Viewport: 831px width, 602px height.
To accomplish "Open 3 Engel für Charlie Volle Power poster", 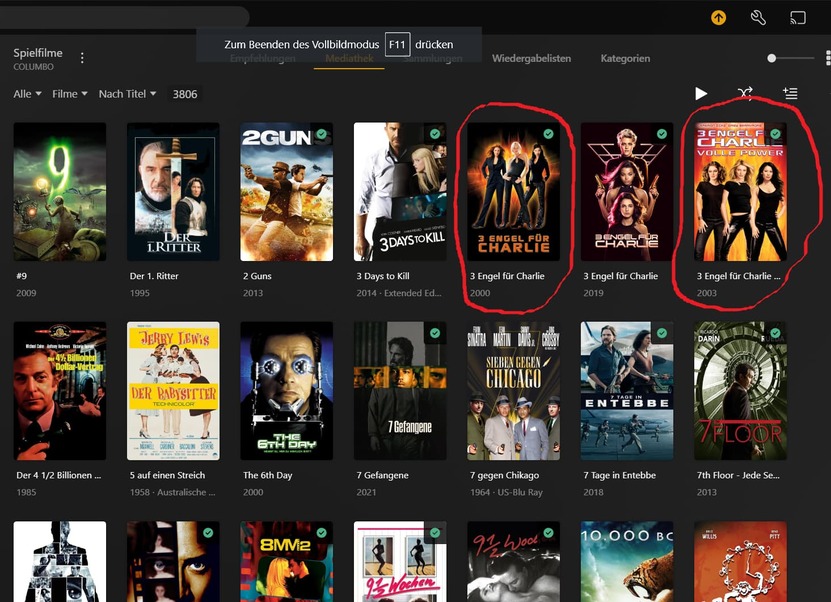I will tap(740, 192).
